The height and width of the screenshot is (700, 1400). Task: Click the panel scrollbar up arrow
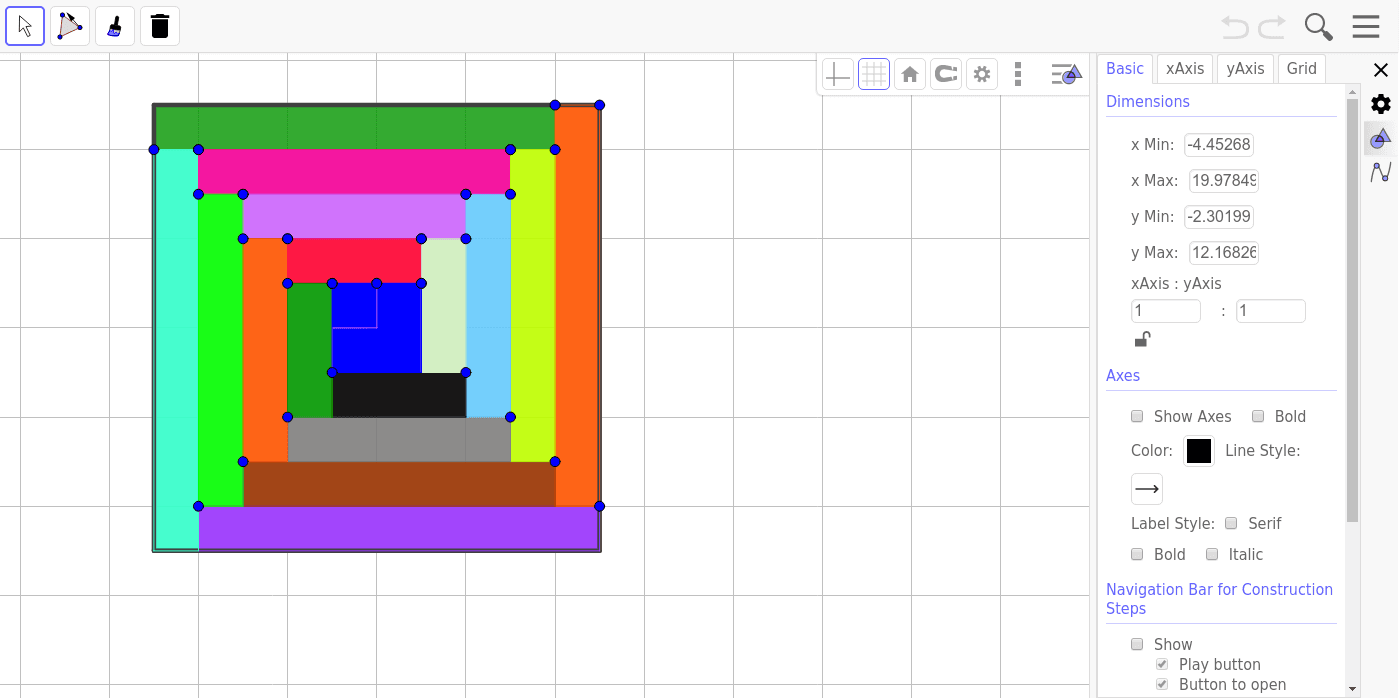tap(1353, 91)
